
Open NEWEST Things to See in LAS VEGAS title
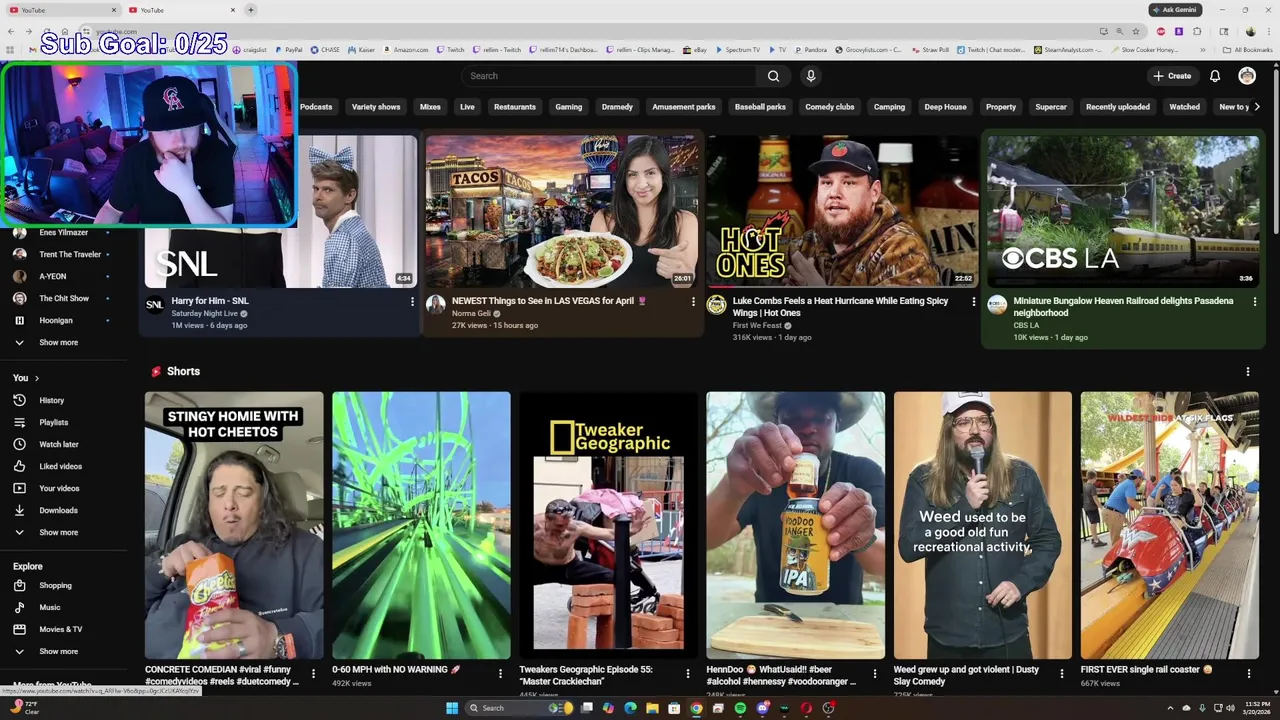[x=549, y=301]
